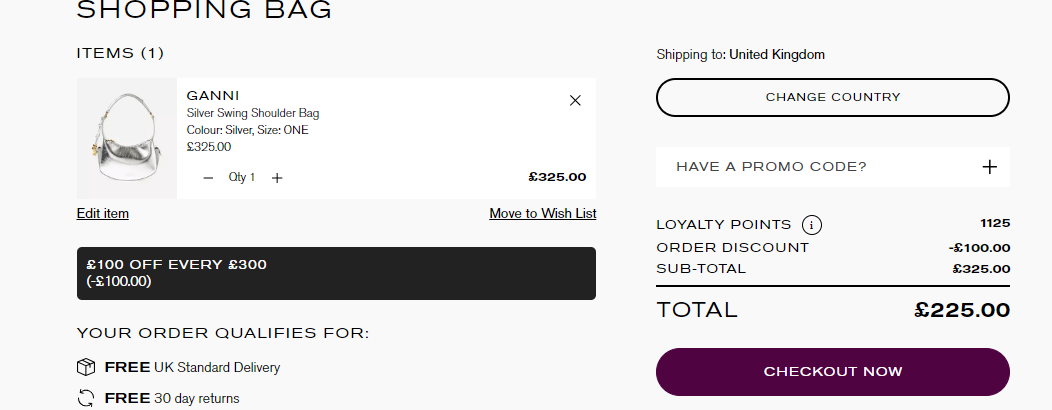Viewport: 1052px width, 410px height.
Task: Click the -£100.00 order discount value
Action: (979, 248)
